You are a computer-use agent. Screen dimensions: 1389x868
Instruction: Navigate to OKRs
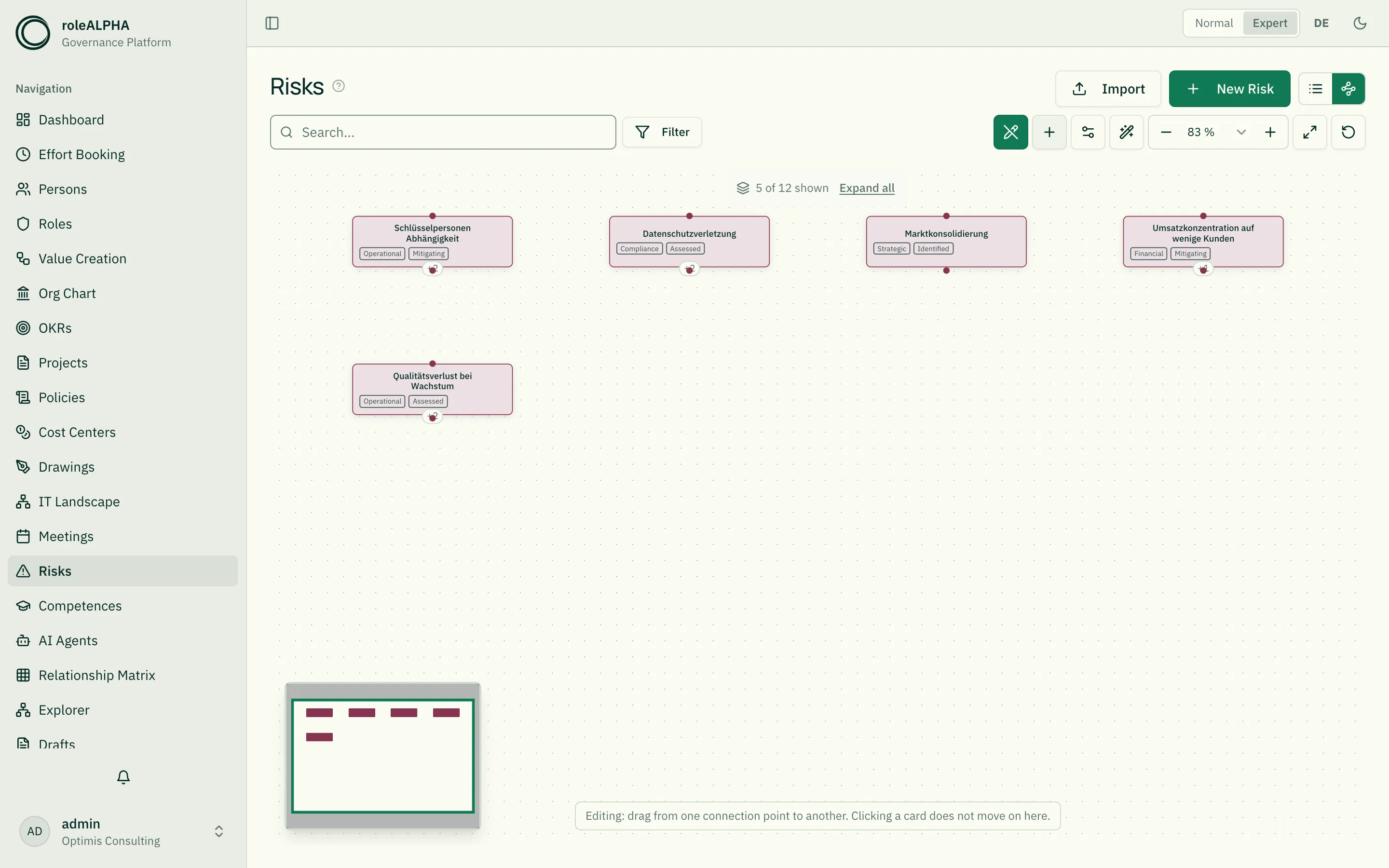tap(123, 328)
